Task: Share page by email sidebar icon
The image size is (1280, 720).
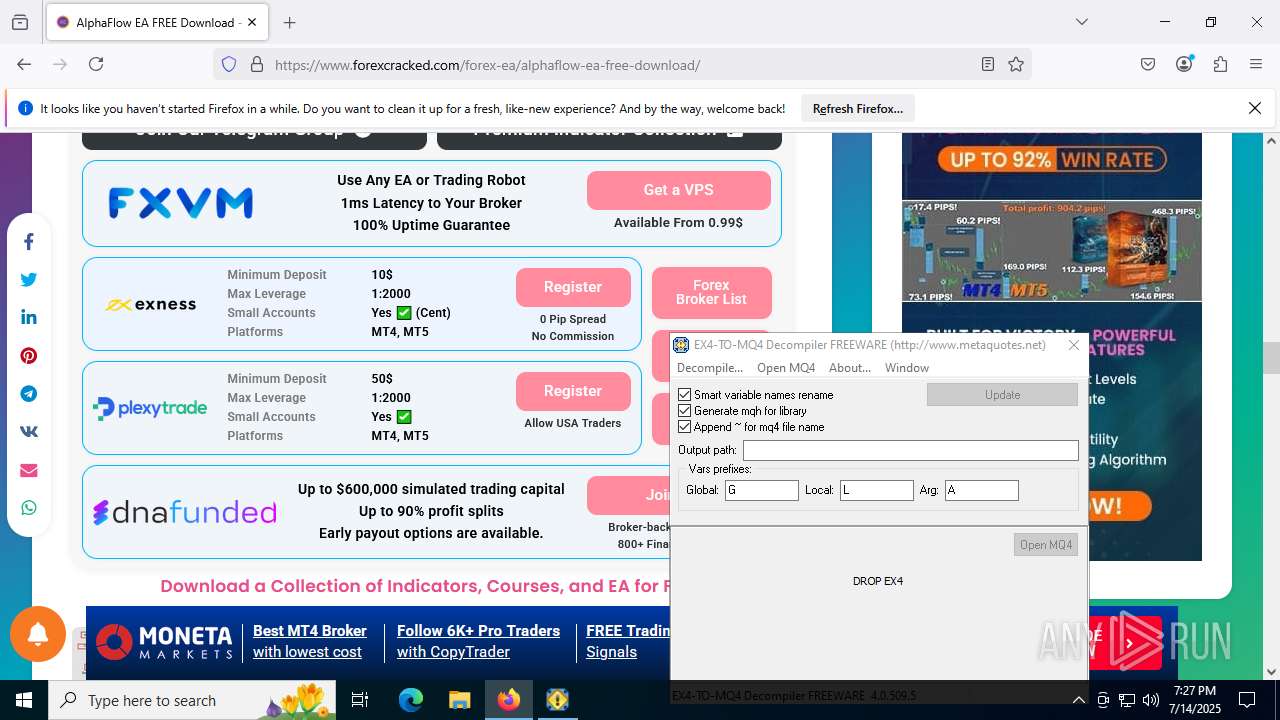Action: coord(28,470)
